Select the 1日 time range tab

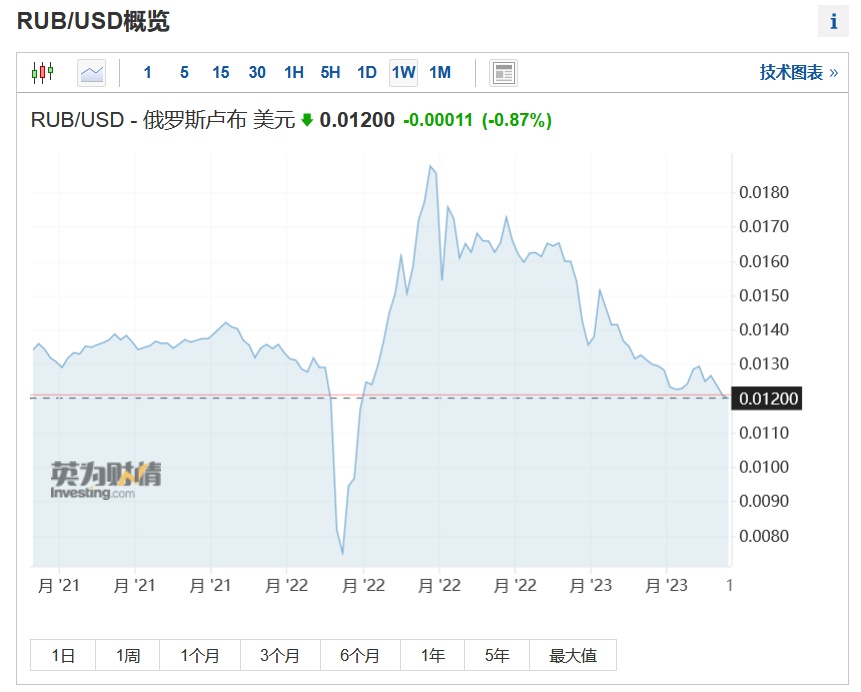pyautogui.click(x=63, y=655)
